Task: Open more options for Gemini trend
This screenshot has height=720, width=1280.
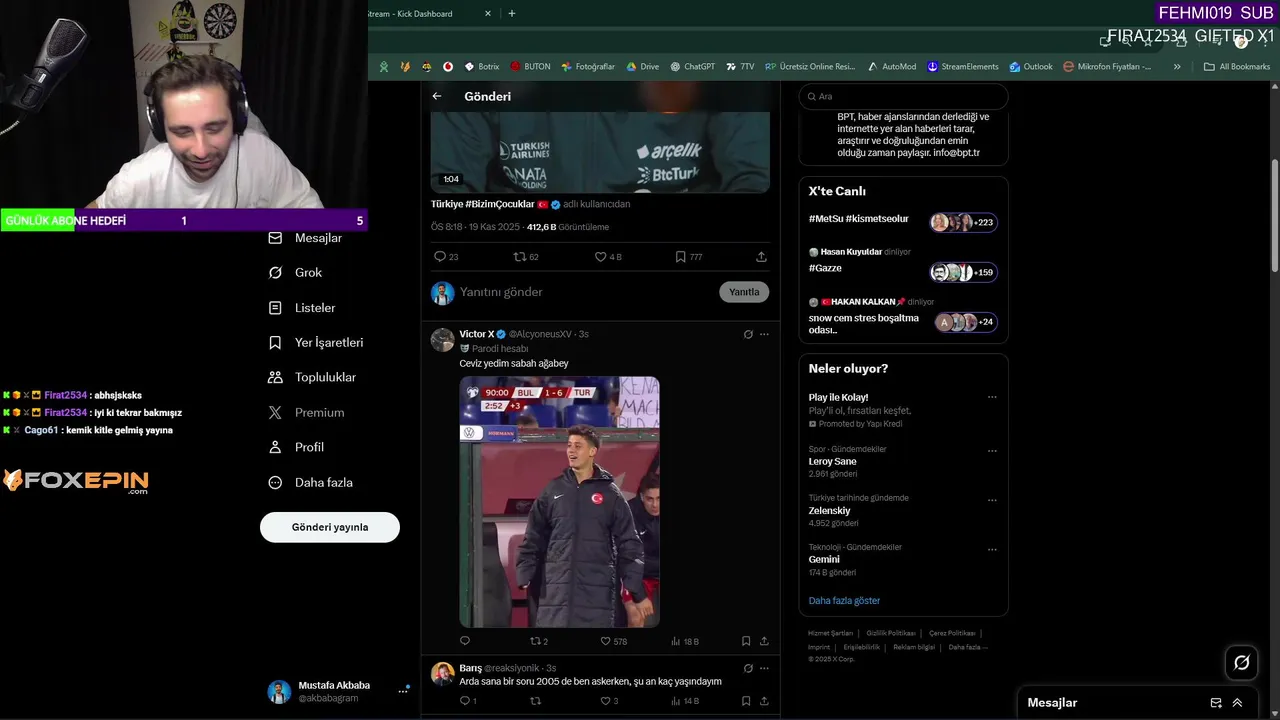Action: [992, 549]
